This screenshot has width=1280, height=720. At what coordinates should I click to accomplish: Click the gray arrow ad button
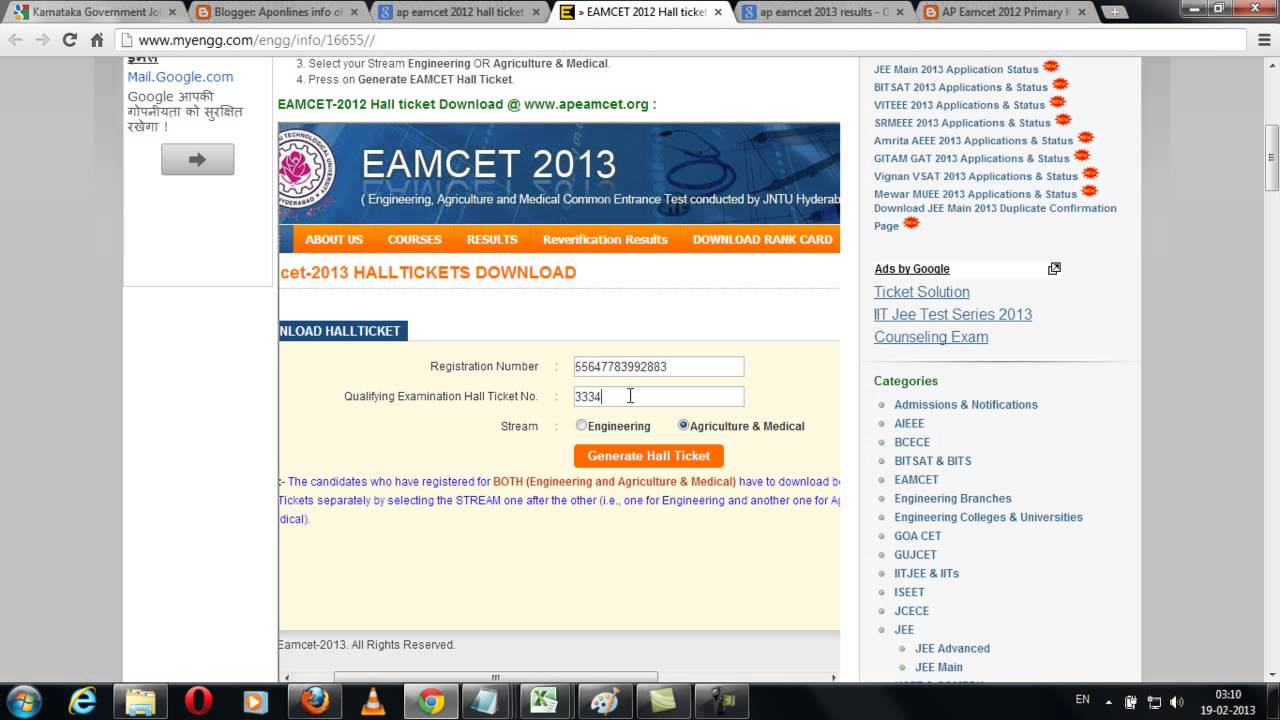[198, 159]
